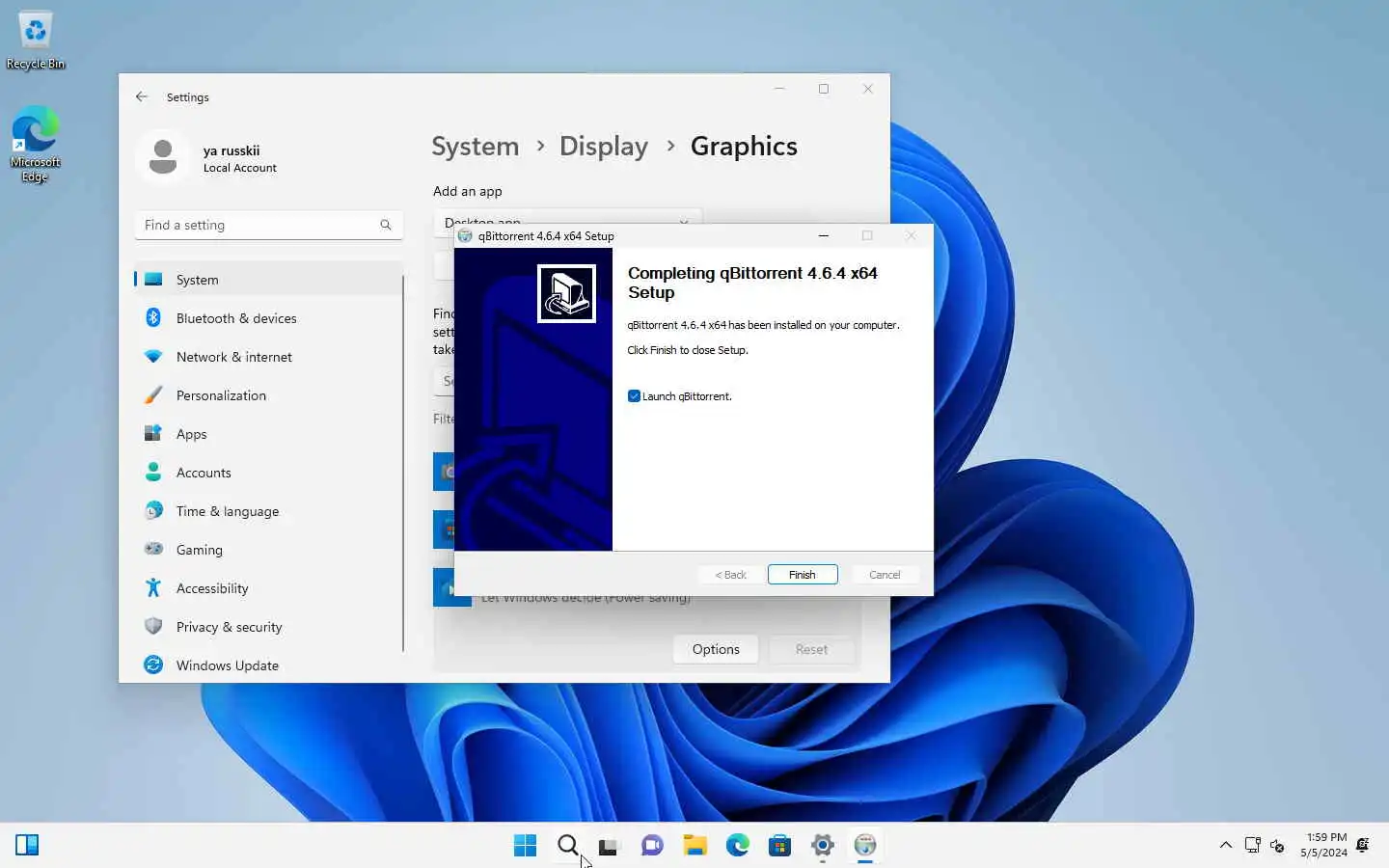Click the network tray icon

tap(1253, 845)
